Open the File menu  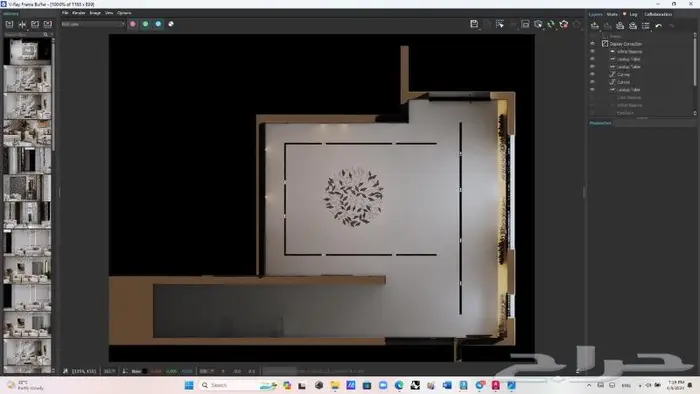[65, 13]
